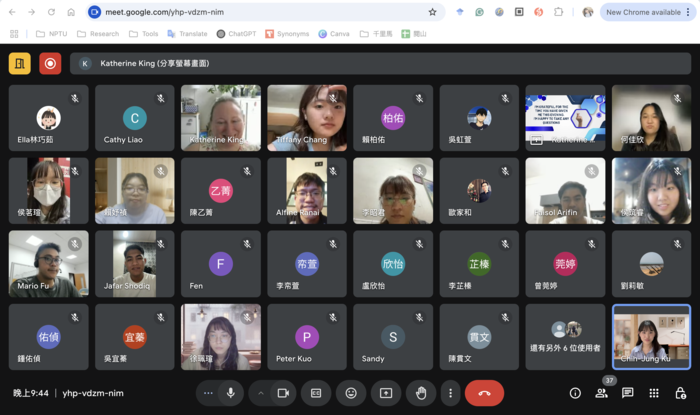
Task: Open the Translate bookmark
Action: point(187,33)
